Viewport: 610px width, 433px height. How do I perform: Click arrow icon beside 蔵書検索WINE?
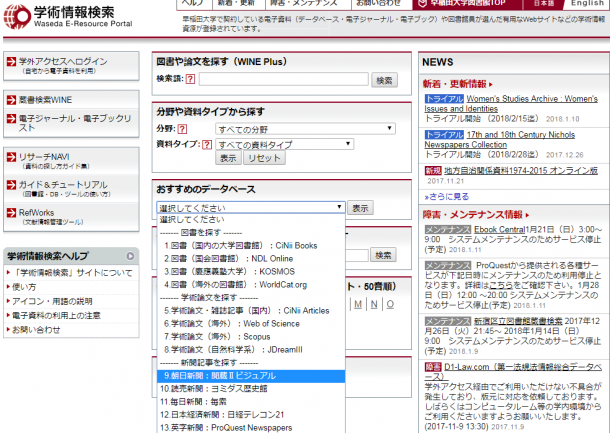12,100
